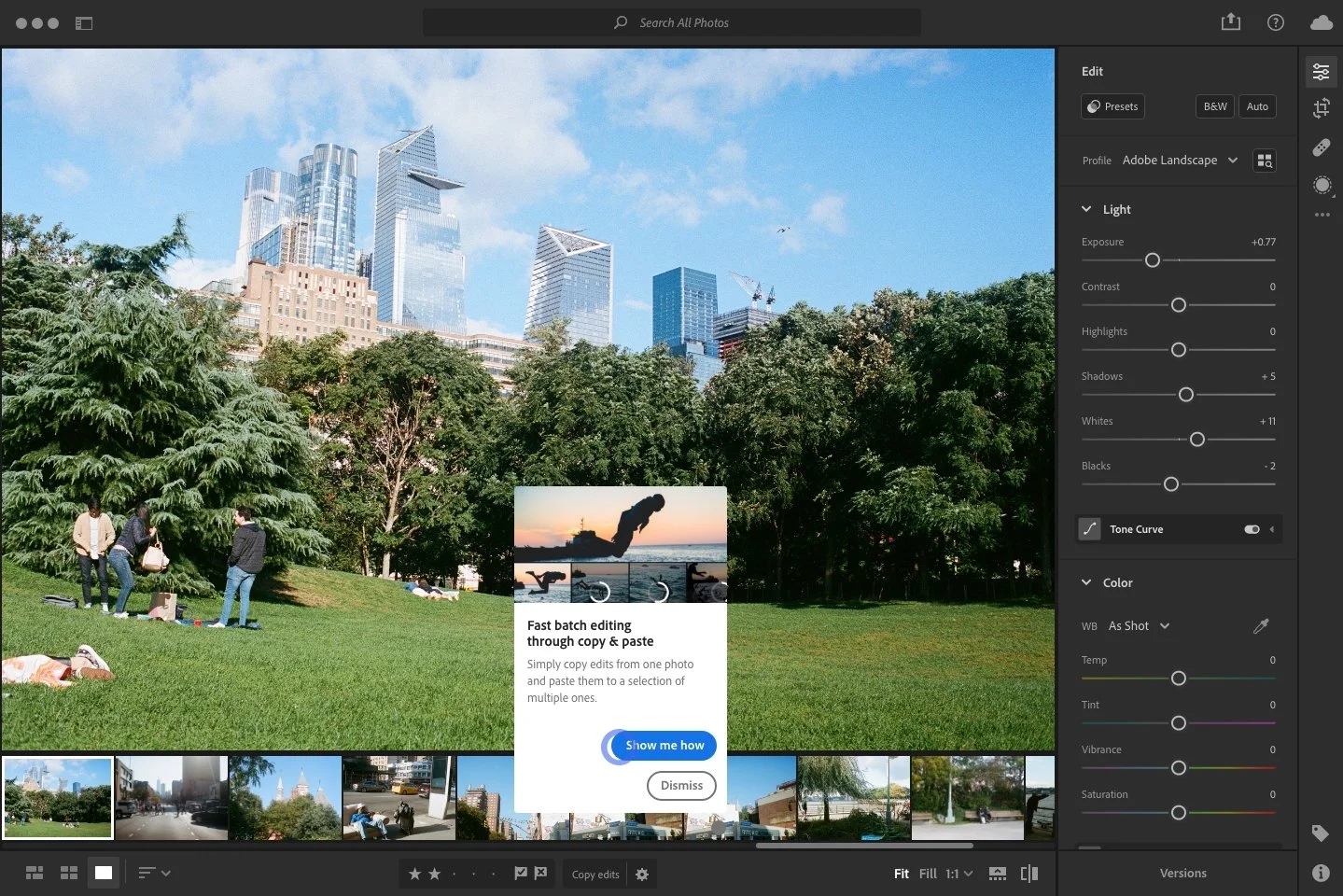
Task: Apply Auto adjustments
Action: (1257, 106)
